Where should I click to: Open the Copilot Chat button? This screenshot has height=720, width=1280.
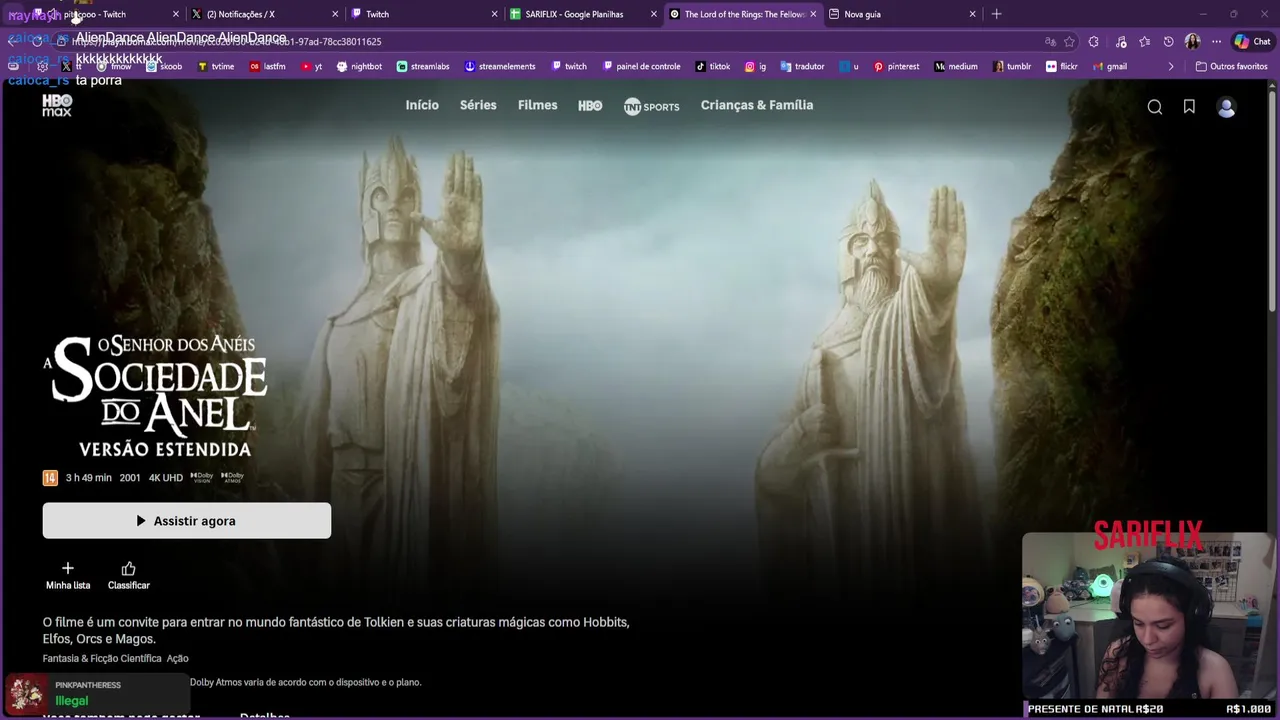pyautogui.click(x=1252, y=42)
